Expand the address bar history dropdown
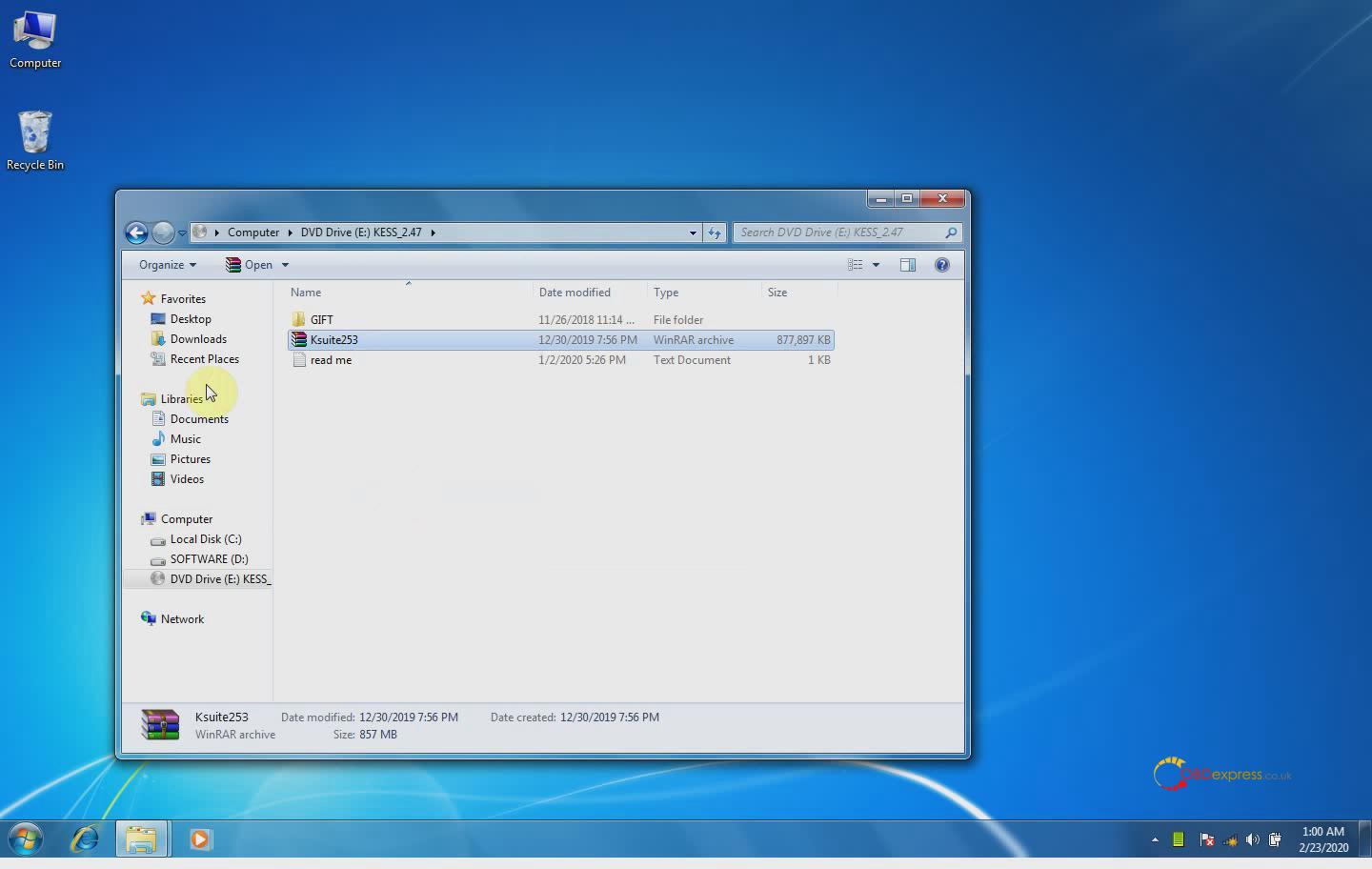Image resolution: width=1372 pixels, height=869 pixels. 693,232
